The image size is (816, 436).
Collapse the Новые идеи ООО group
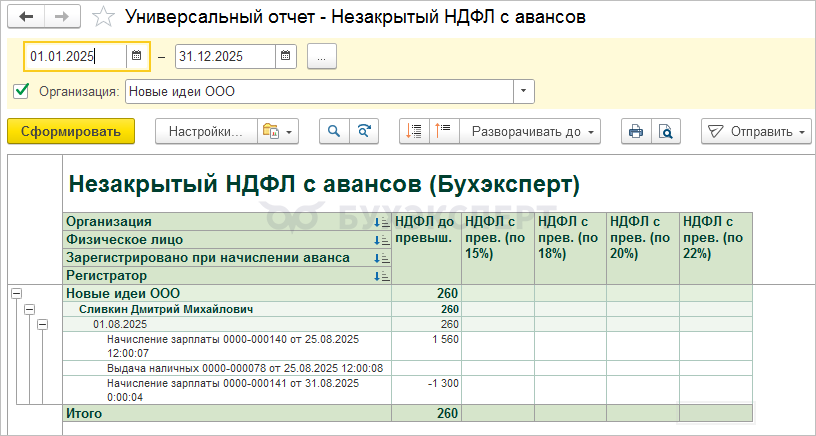16,294
